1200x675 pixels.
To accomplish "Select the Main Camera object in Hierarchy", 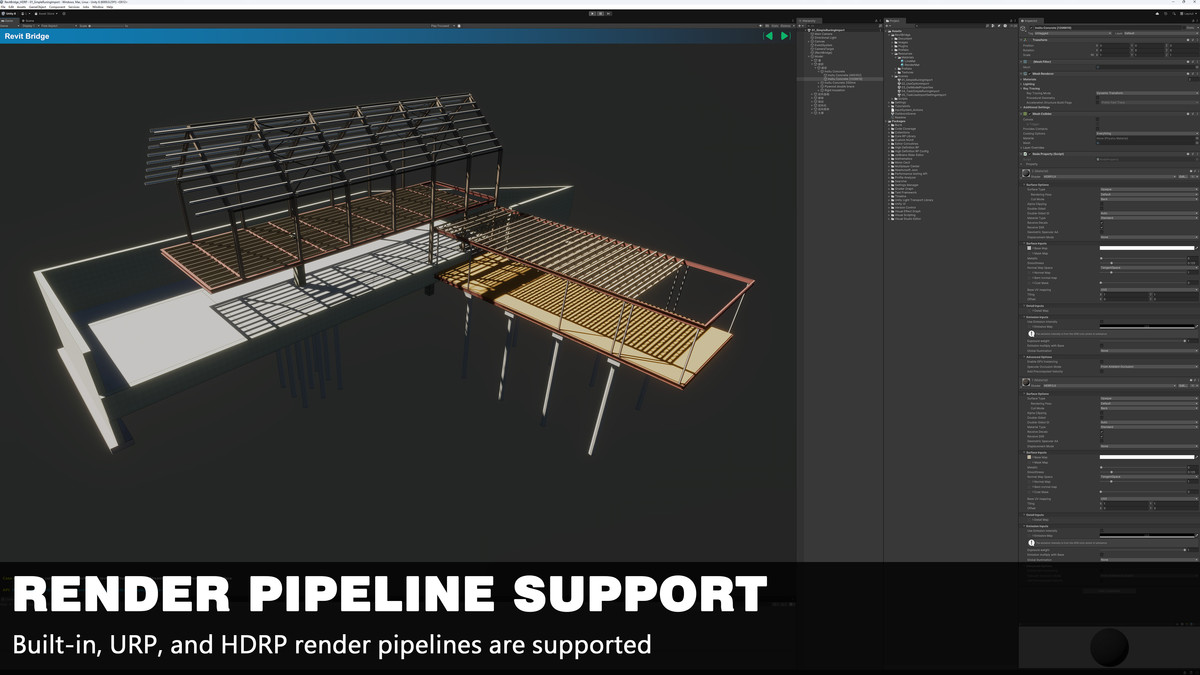I will click(823, 33).
